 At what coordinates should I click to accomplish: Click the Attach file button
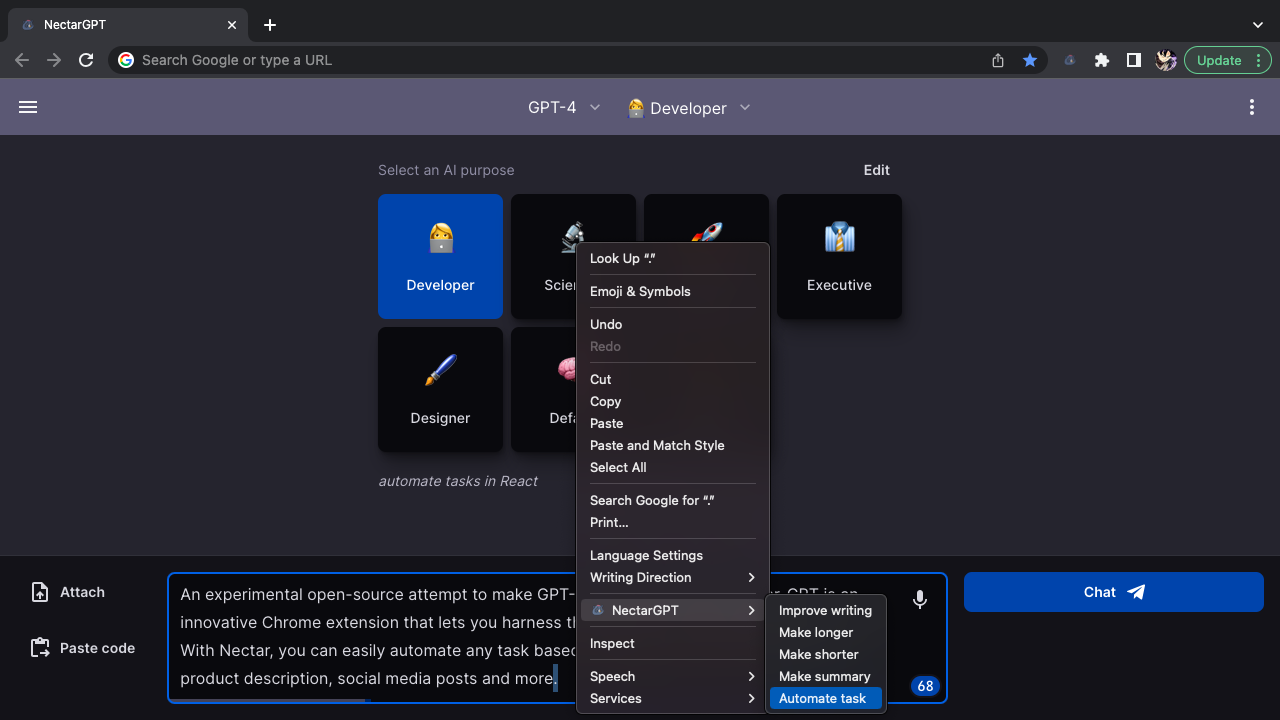pos(68,592)
